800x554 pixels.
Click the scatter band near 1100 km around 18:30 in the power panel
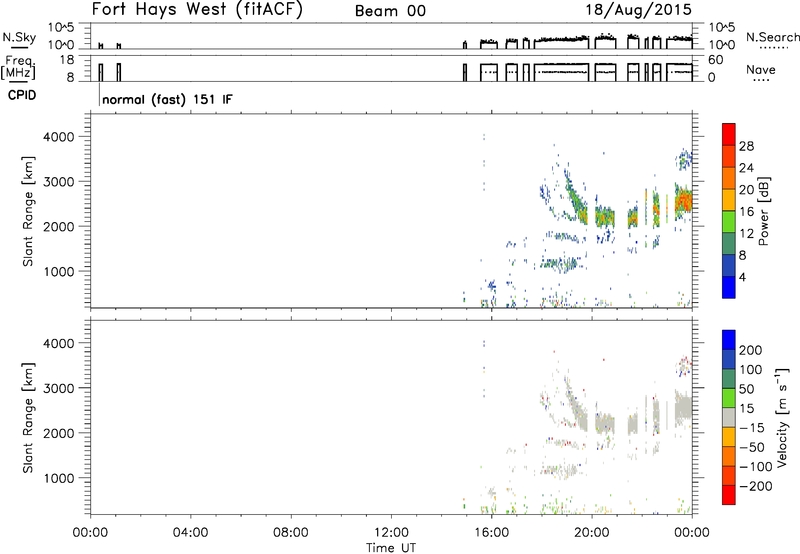[x=561, y=264]
